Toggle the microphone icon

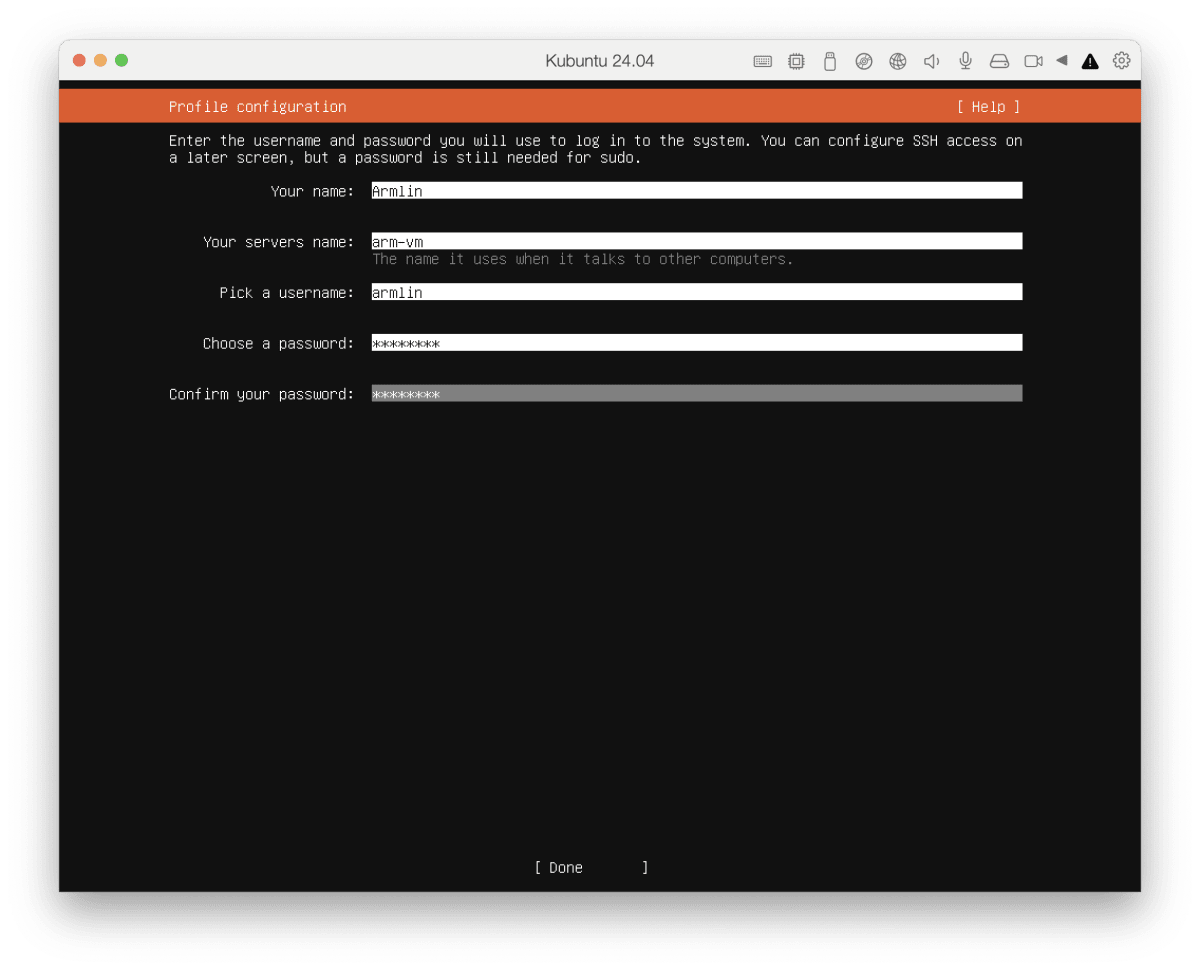tap(965, 61)
